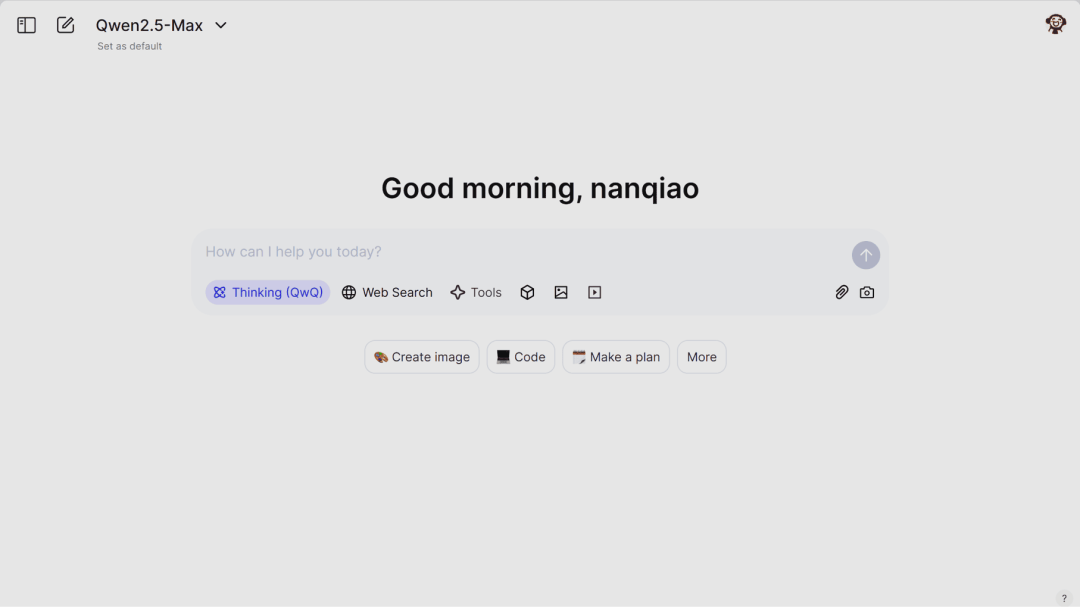The width and height of the screenshot is (1080, 607).
Task: Select the Make a plan suggestion
Action: pos(616,357)
